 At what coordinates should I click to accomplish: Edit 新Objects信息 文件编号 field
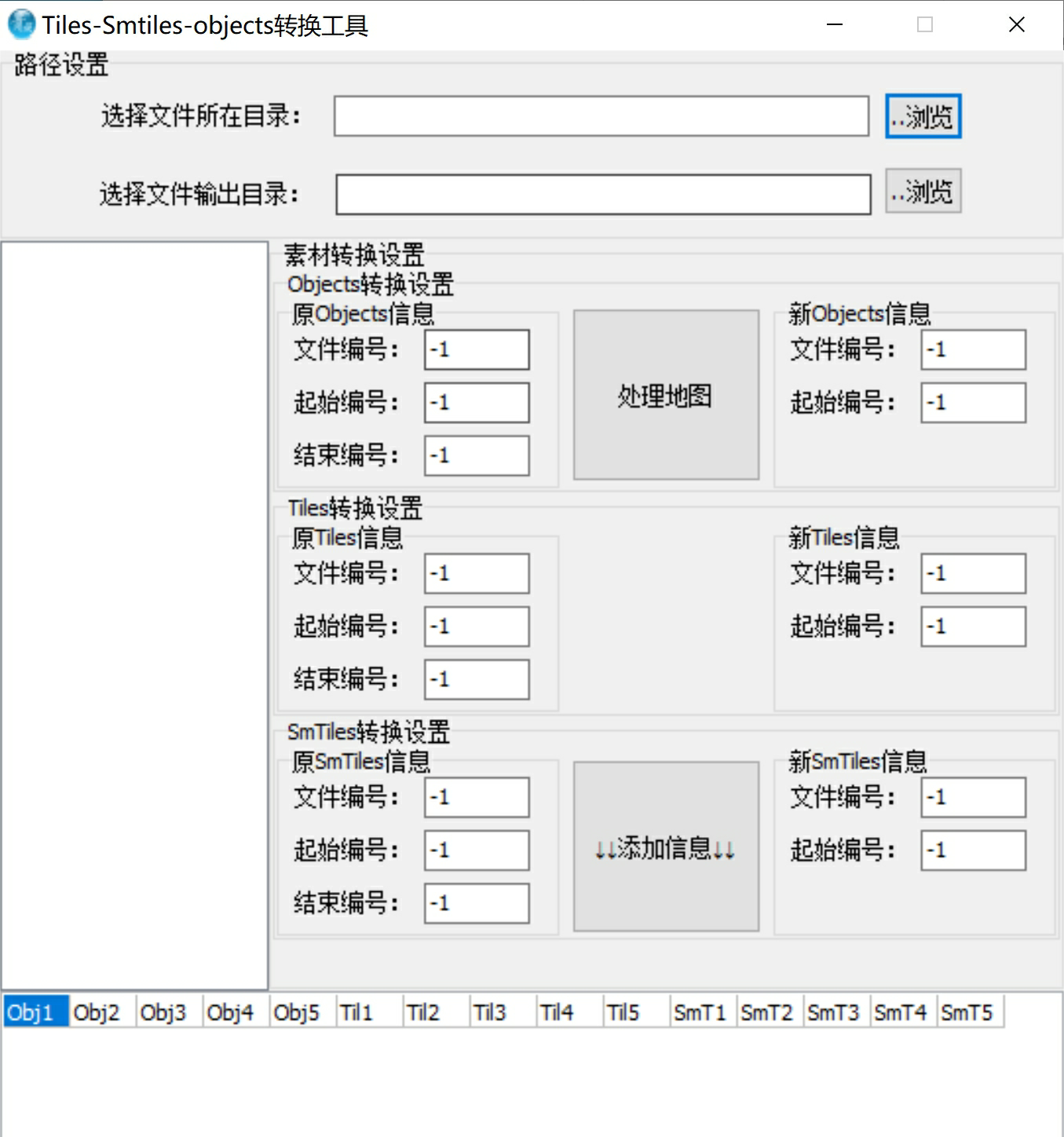974,349
